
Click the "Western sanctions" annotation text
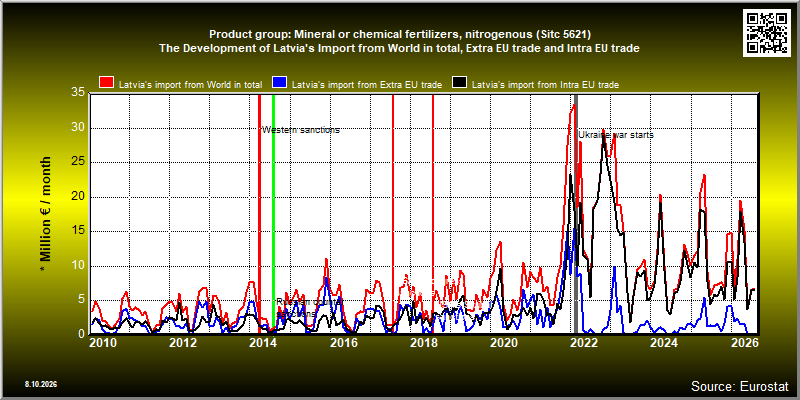pyautogui.click(x=301, y=130)
